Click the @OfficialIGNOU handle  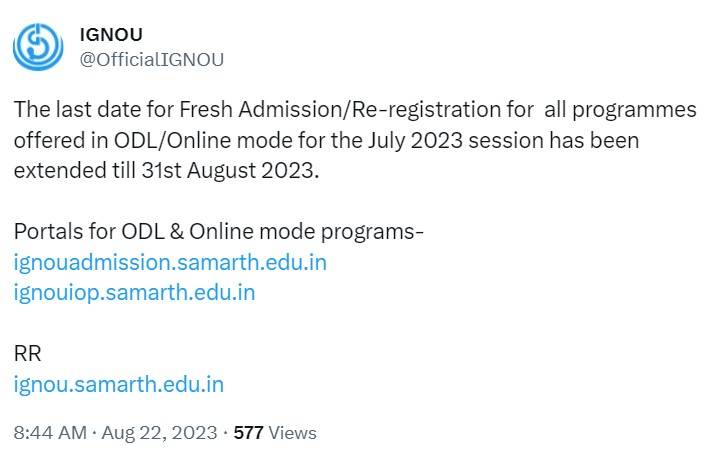tap(151, 59)
